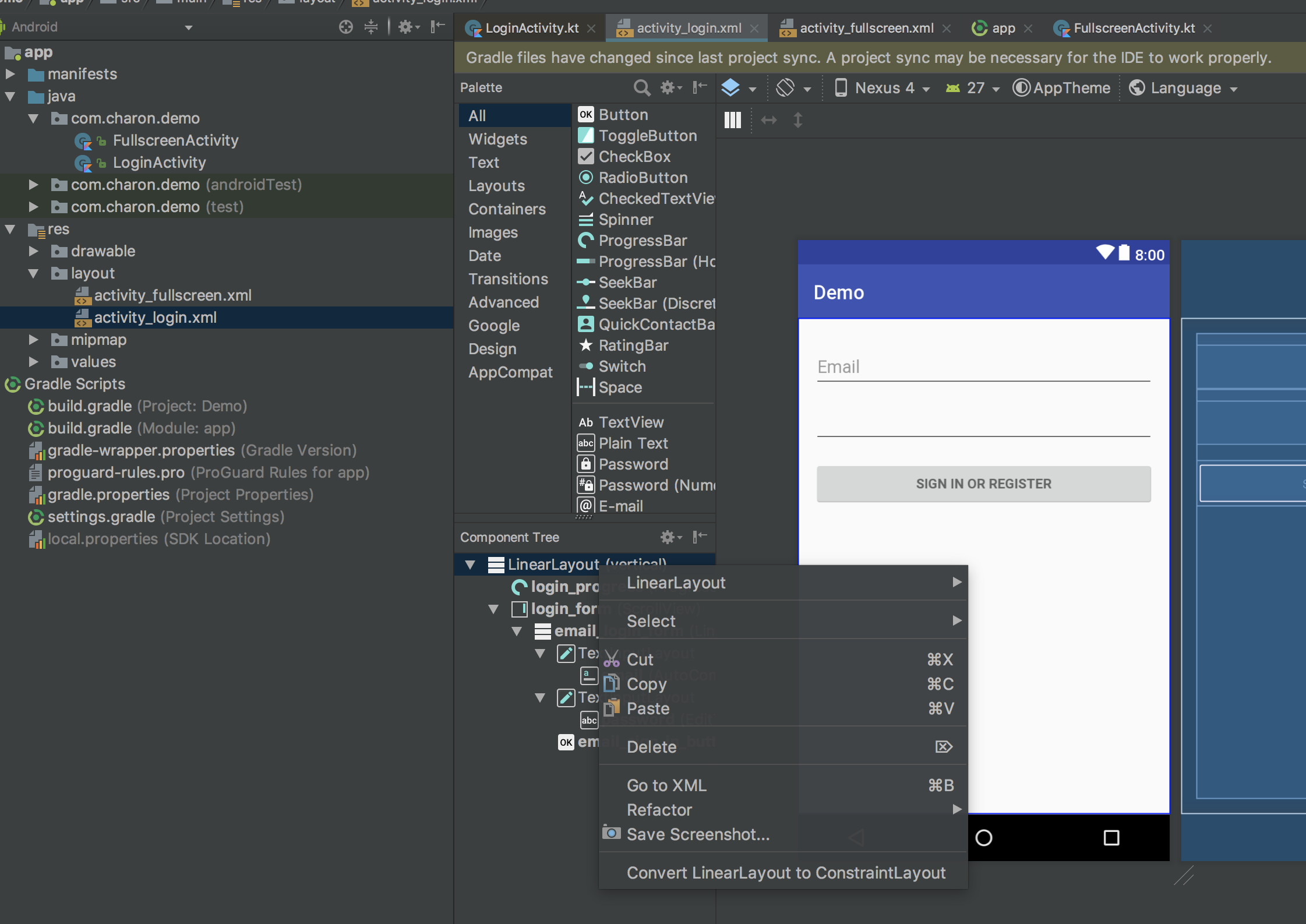Click the show dividers icon above the design preview
Screen dimensions: 1306x924
pyautogui.click(x=732, y=121)
